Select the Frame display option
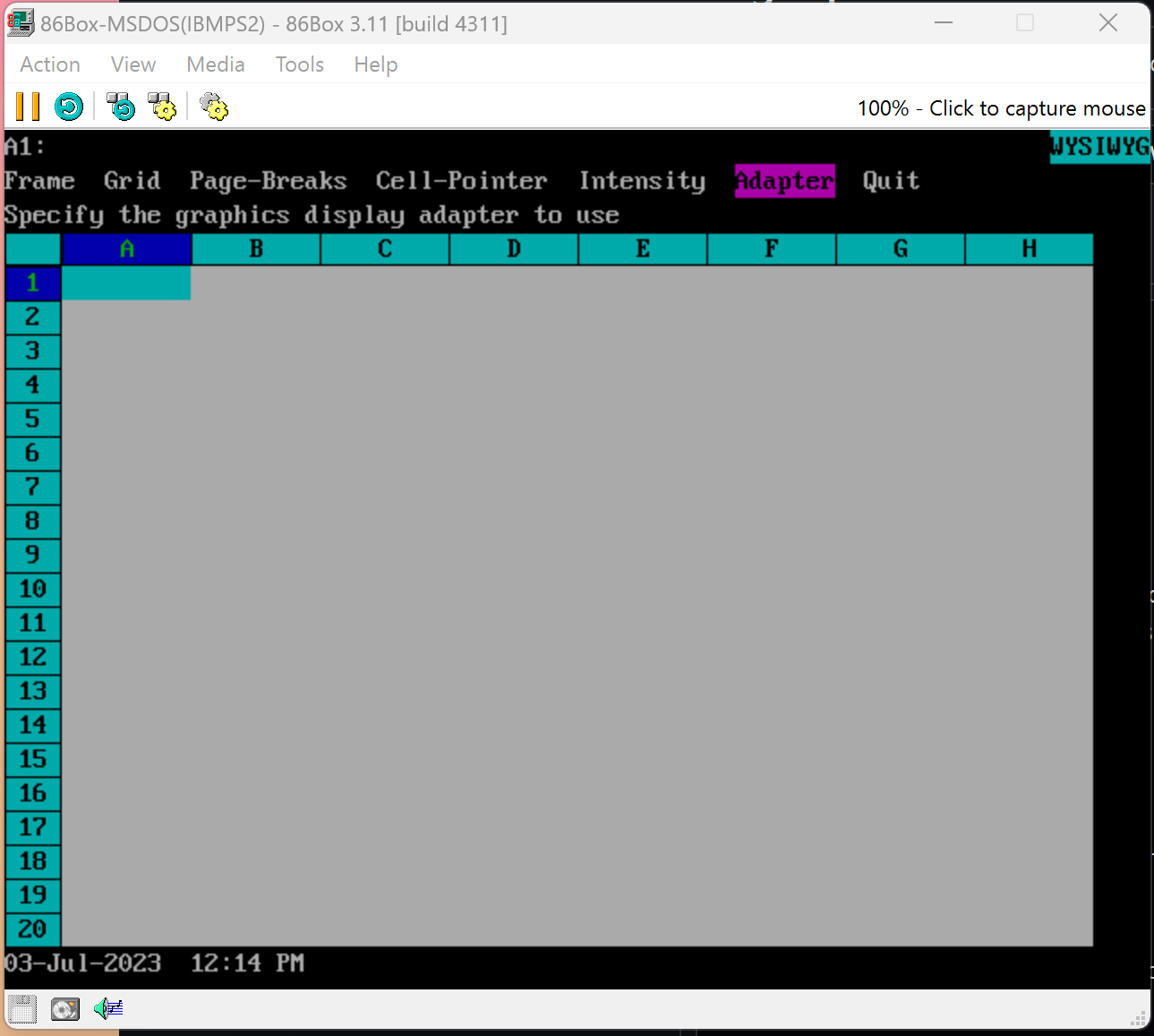 point(39,181)
